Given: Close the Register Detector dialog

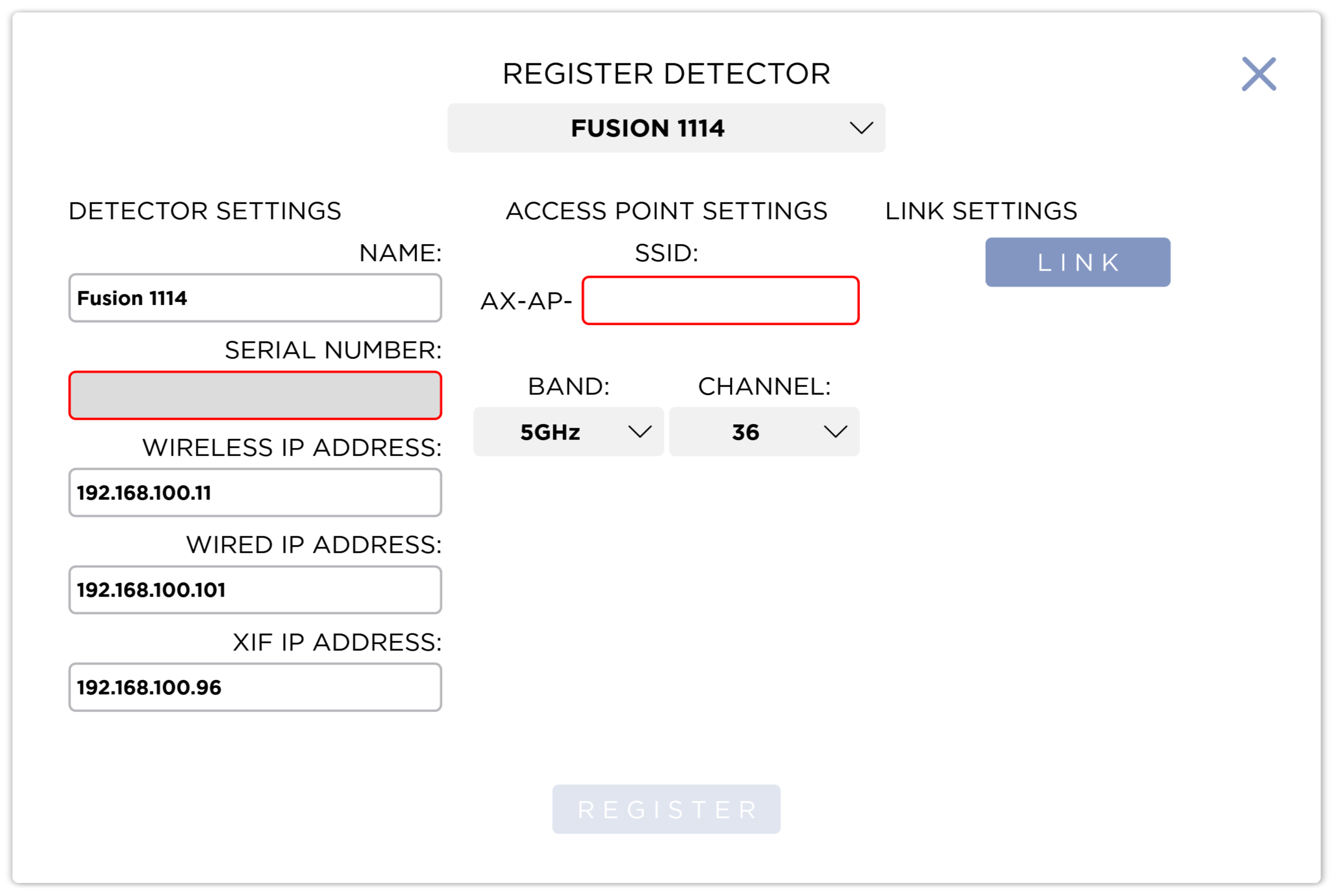Looking at the screenshot, I should click(x=1259, y=74).
